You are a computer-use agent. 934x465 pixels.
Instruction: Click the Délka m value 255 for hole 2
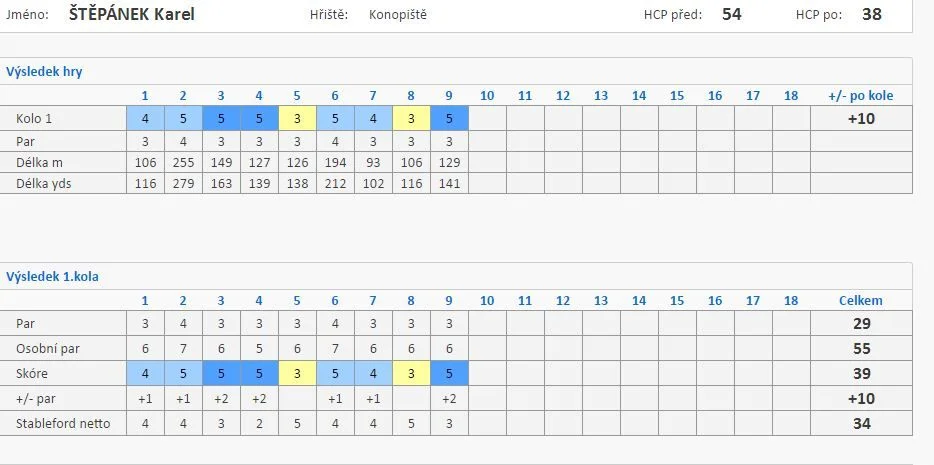point(183,163)
